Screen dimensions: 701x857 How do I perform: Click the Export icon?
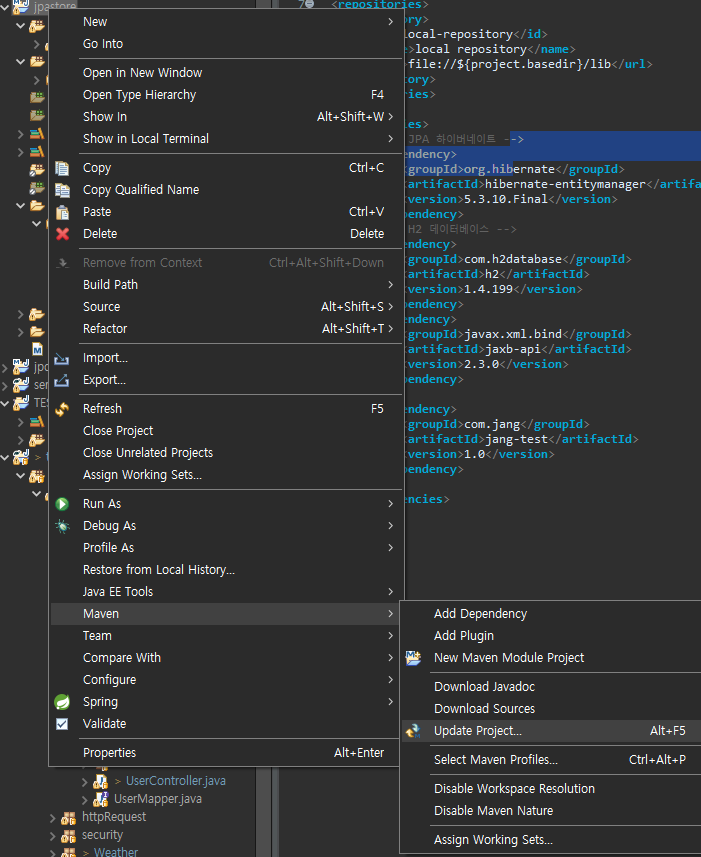click(x=62, y=380)
